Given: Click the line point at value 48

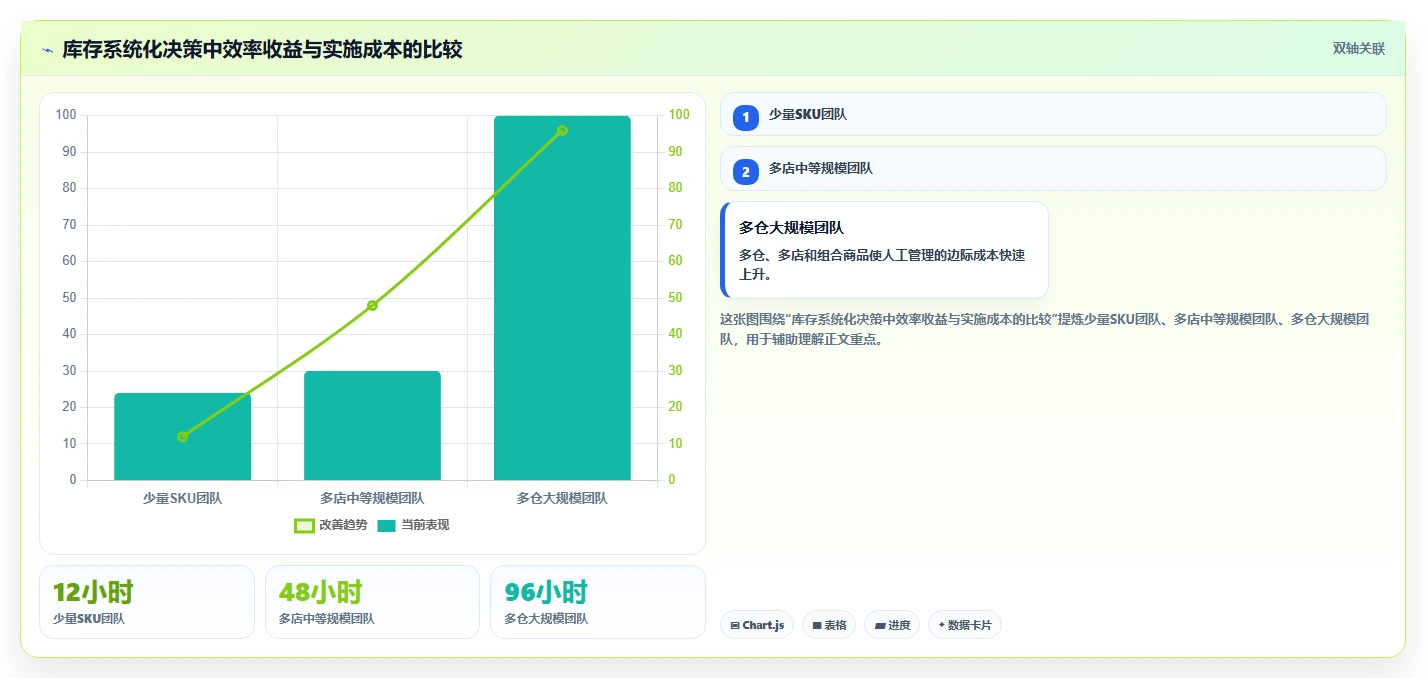Looking at the screenshot, I should pos(372,305).
